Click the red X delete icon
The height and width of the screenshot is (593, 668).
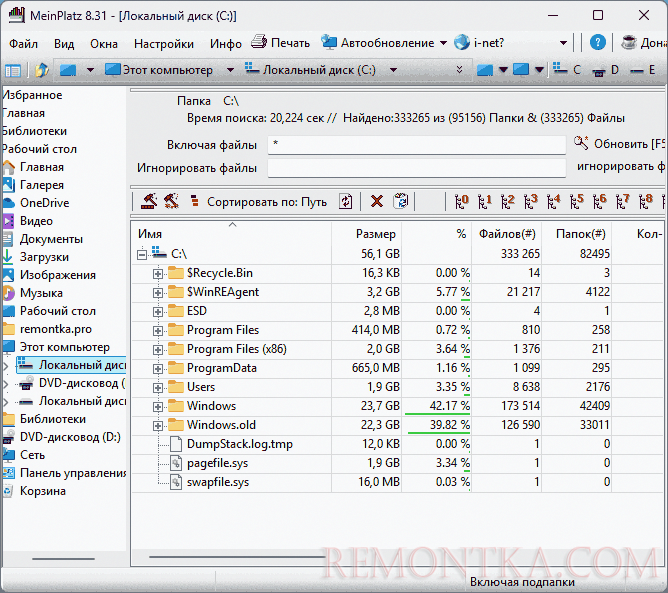[377, 201]
